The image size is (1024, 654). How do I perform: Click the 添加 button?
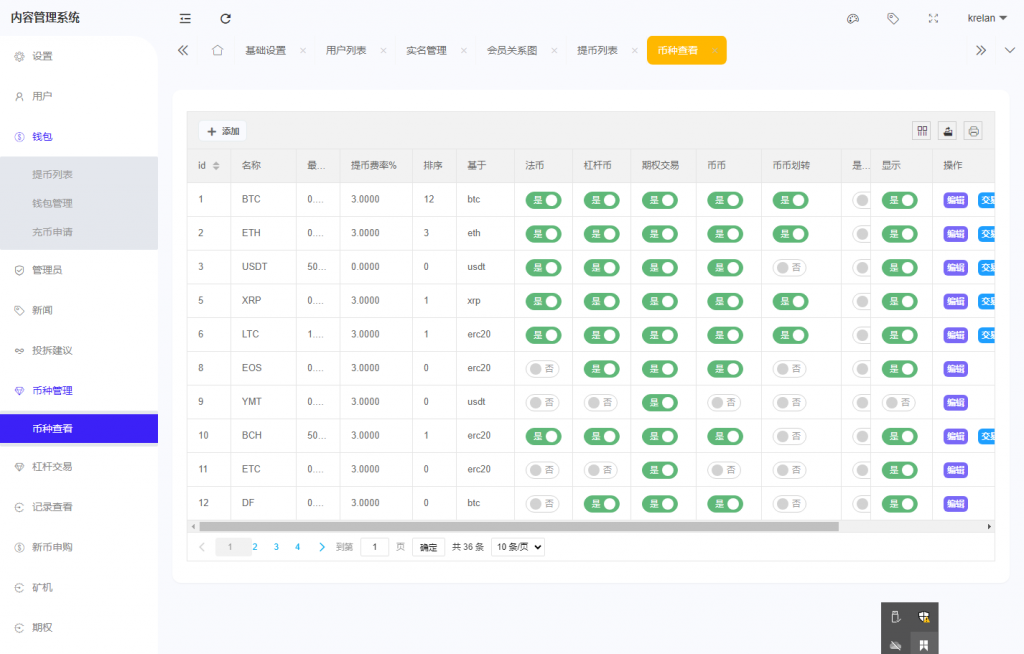[x=222, y=131]
